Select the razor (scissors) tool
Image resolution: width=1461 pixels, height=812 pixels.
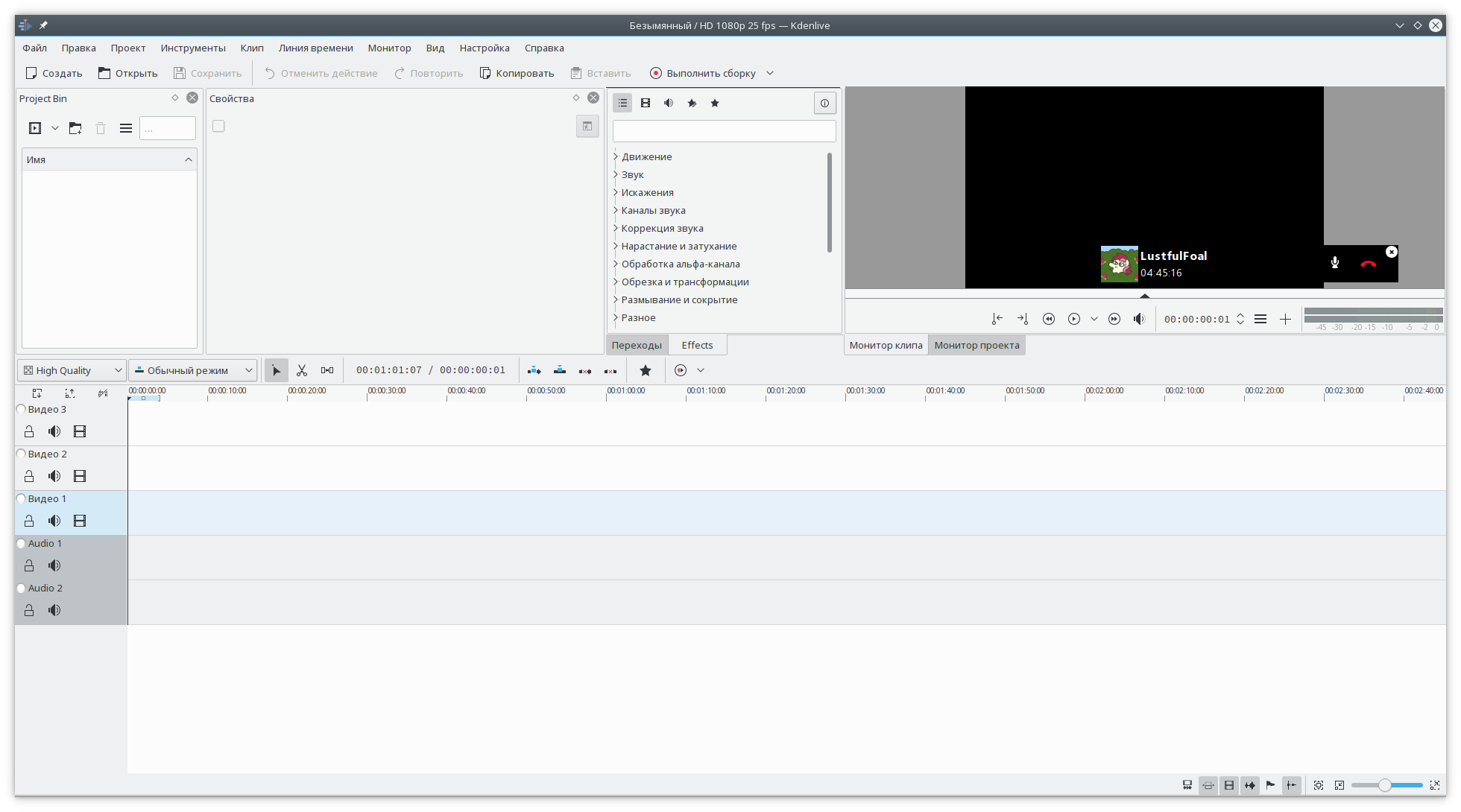pyautogui.click(x=302, y=370)
